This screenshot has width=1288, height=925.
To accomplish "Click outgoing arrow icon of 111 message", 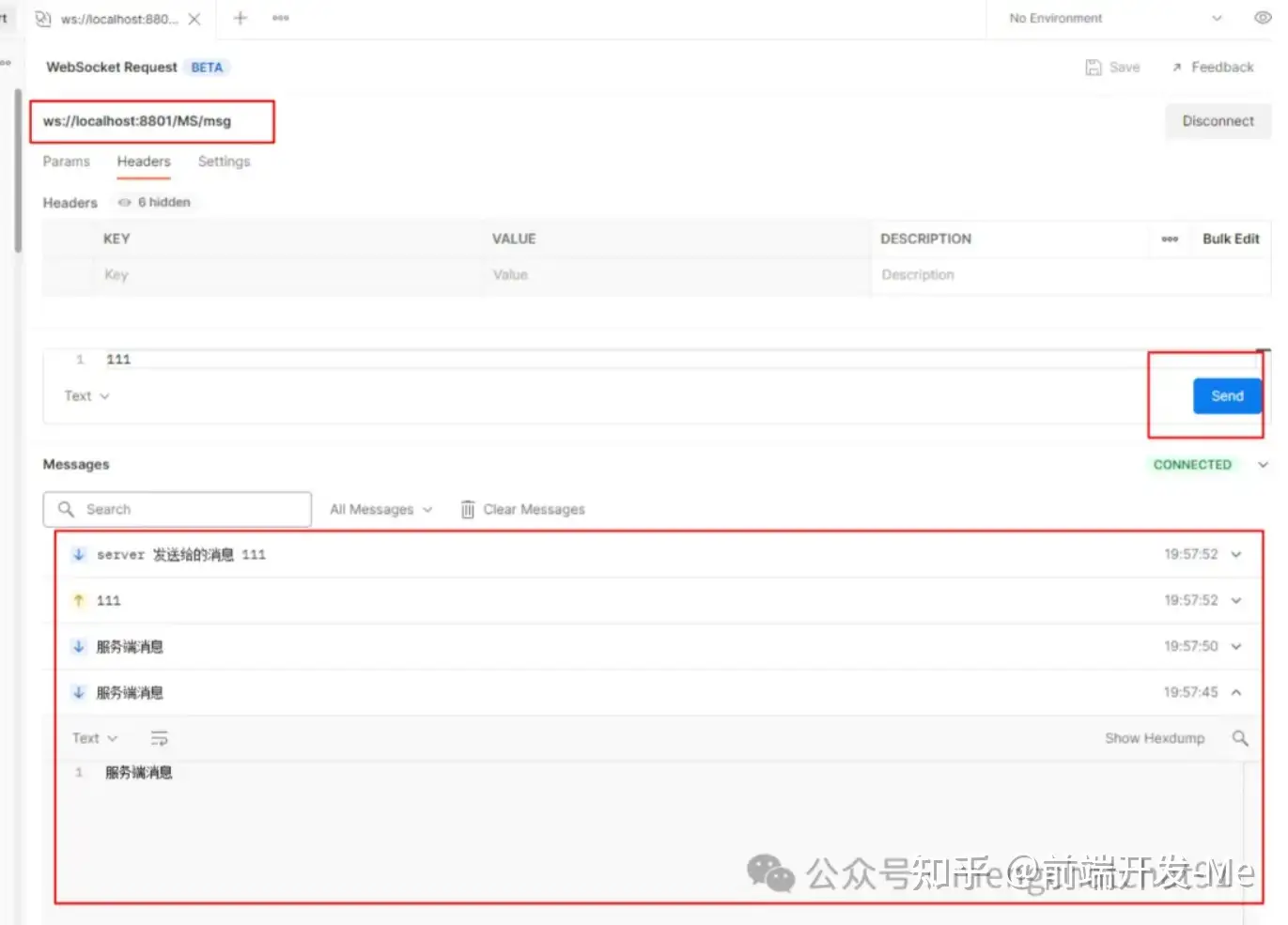I will point(79,601).
